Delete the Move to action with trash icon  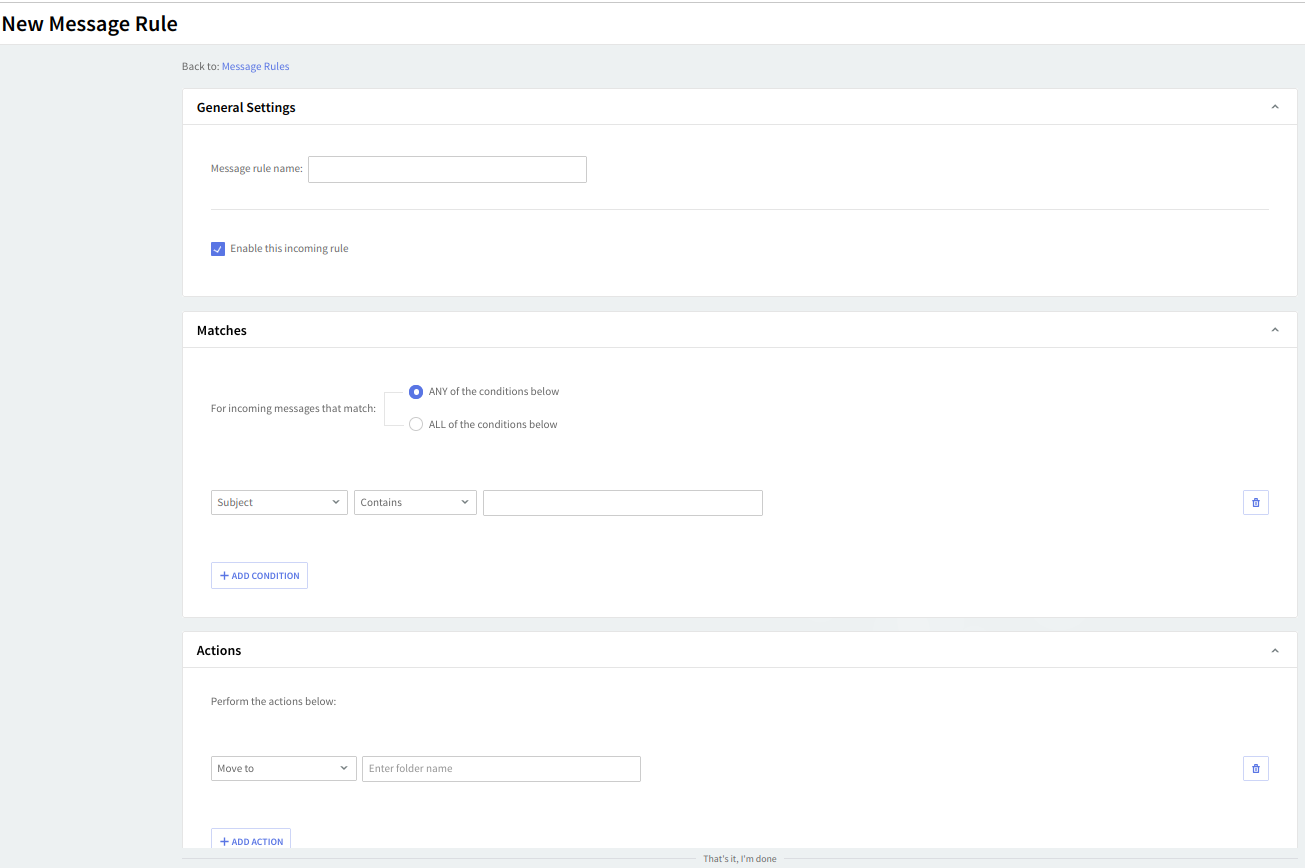[1255, 768]
